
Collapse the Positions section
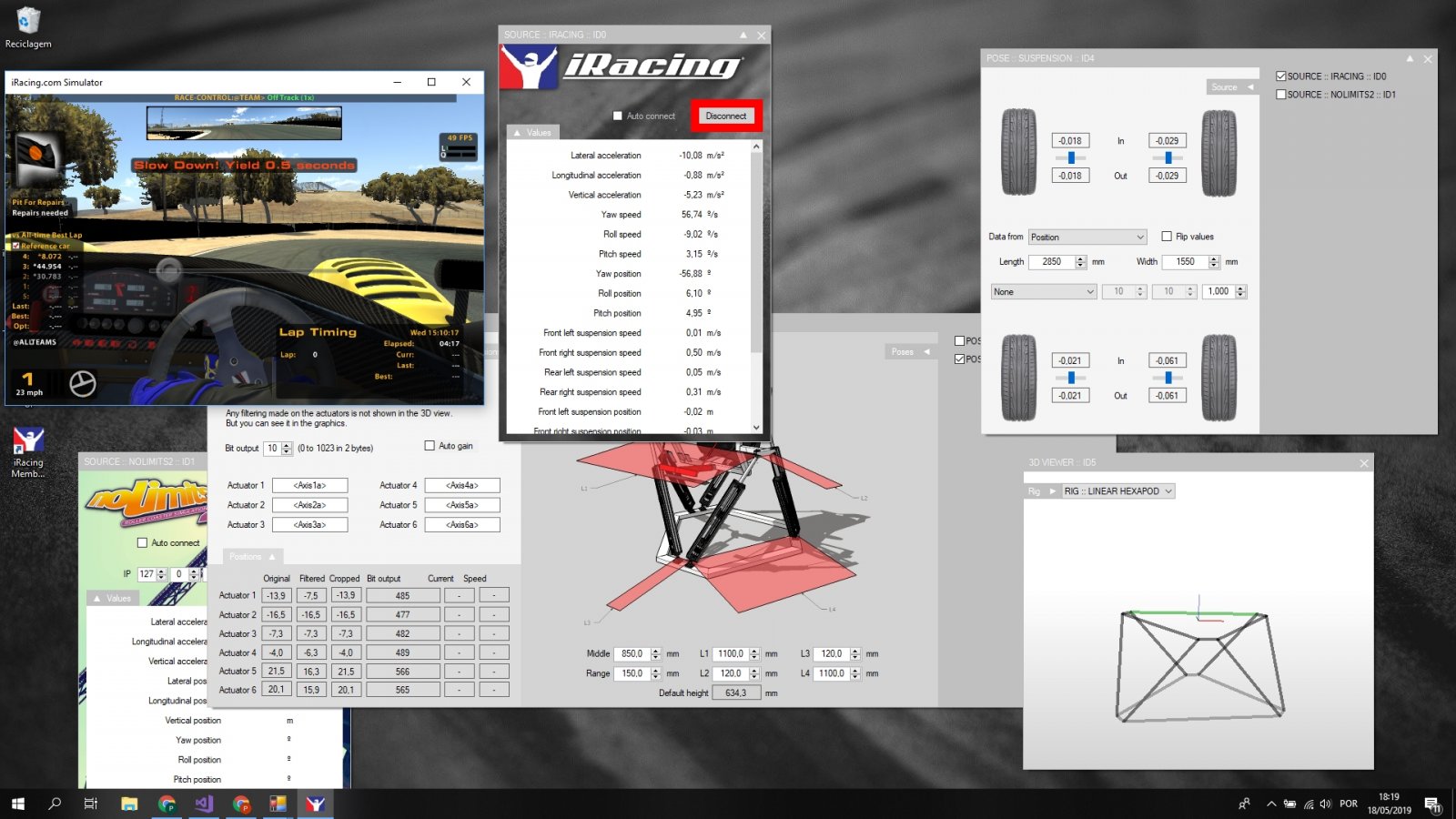[x=252, y=556]
